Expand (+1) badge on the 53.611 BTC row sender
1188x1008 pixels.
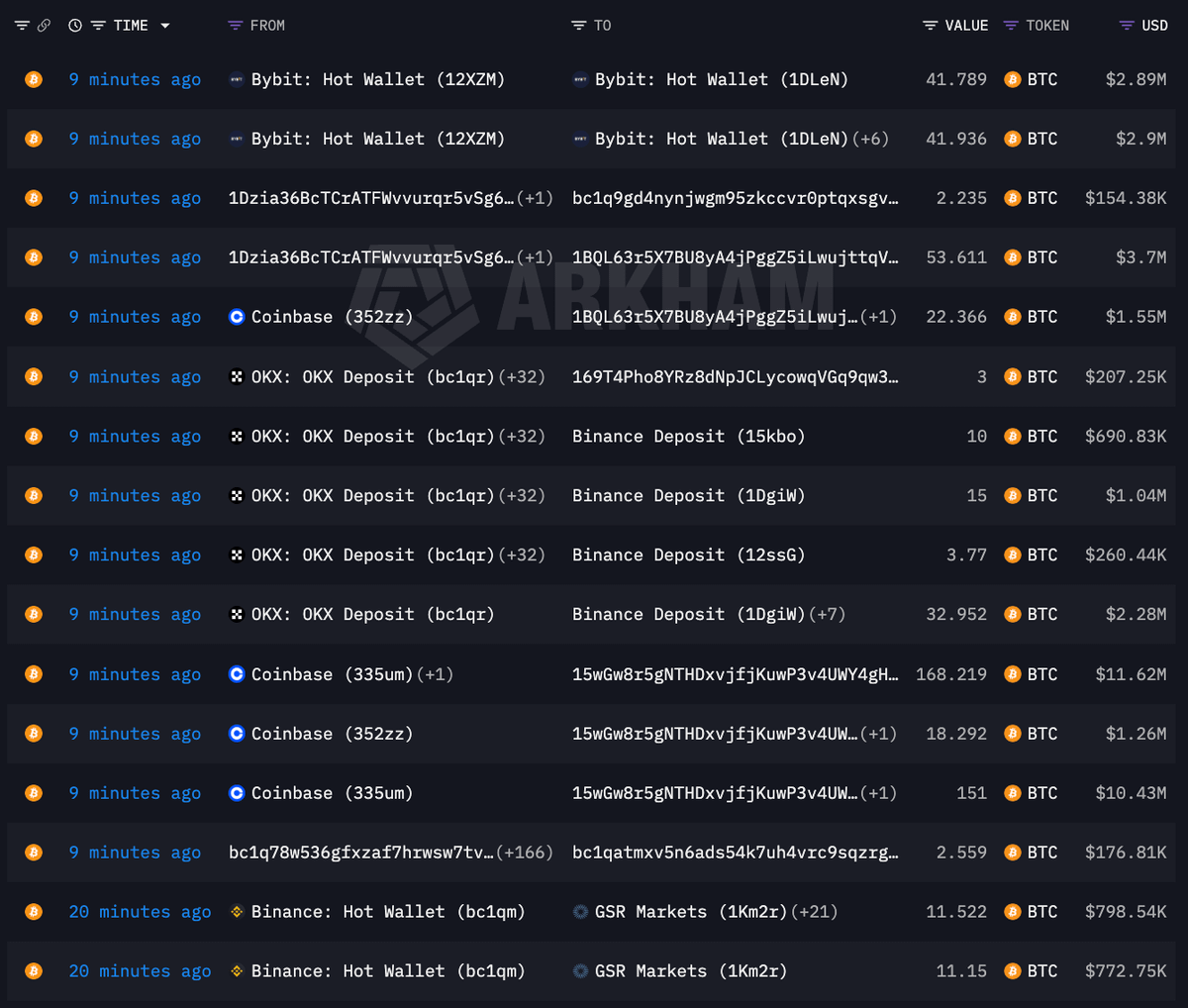pos(535,257)
